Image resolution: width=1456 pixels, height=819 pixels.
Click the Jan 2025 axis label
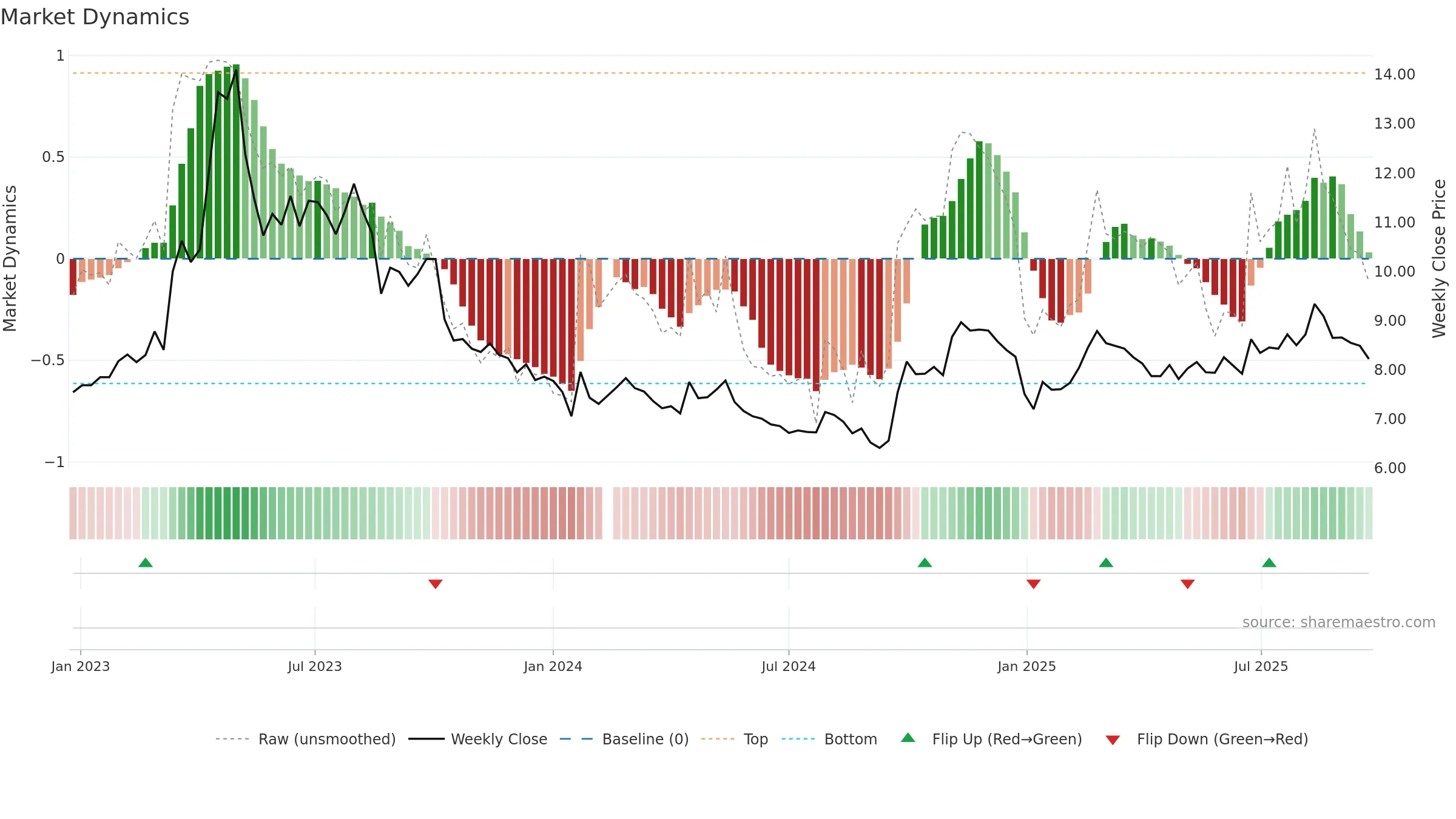pos(1027,666)
